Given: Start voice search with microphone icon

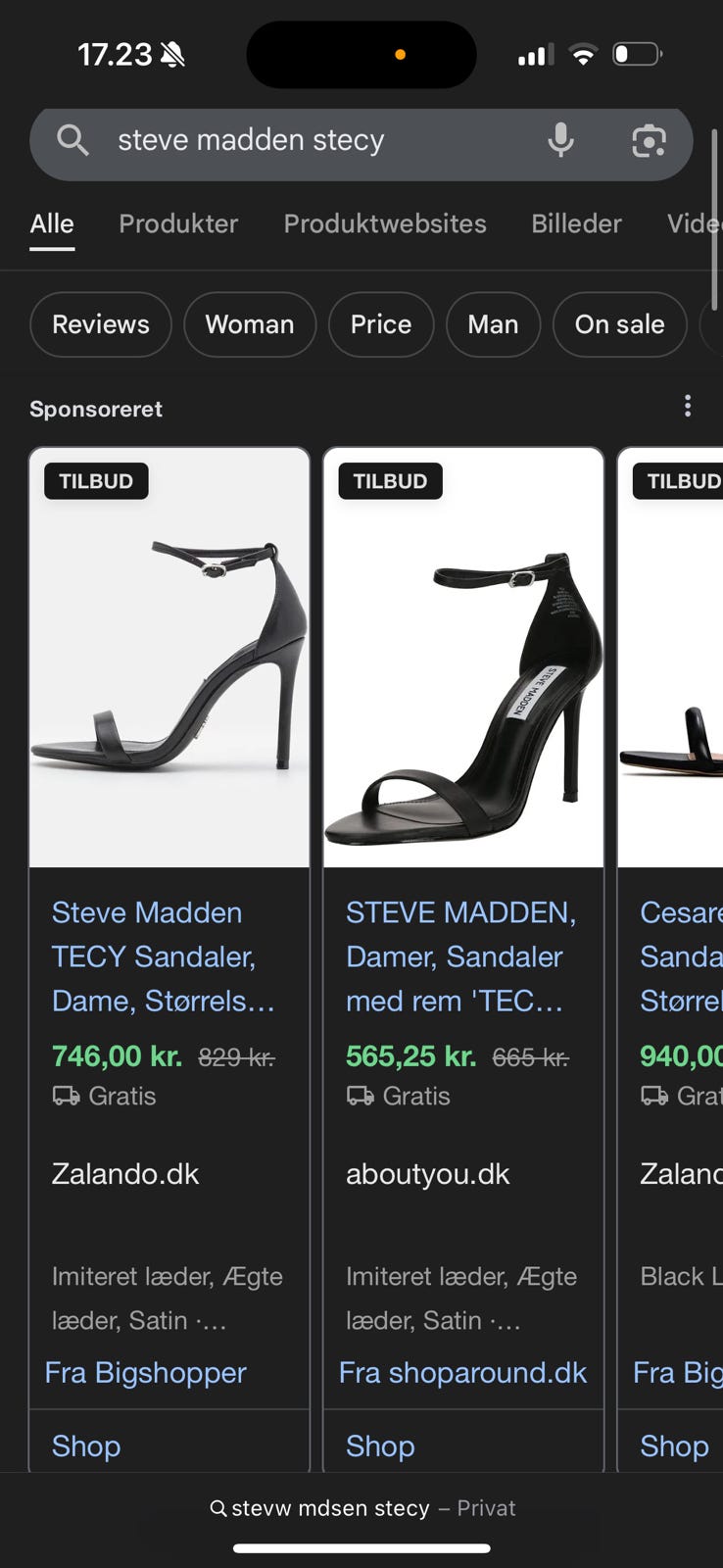Looking at the screenshot, I should (560, 140).
